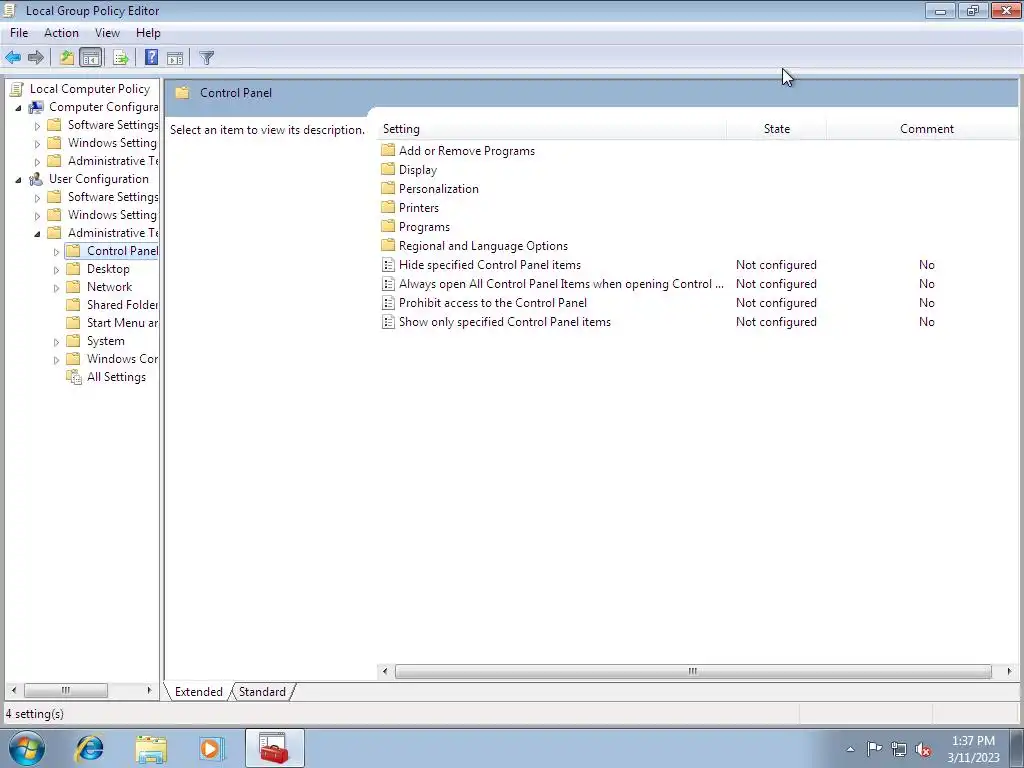The image size is (1024, 768).
Task: Select Start Menu folder in the tree
Action: click(112, 323)
